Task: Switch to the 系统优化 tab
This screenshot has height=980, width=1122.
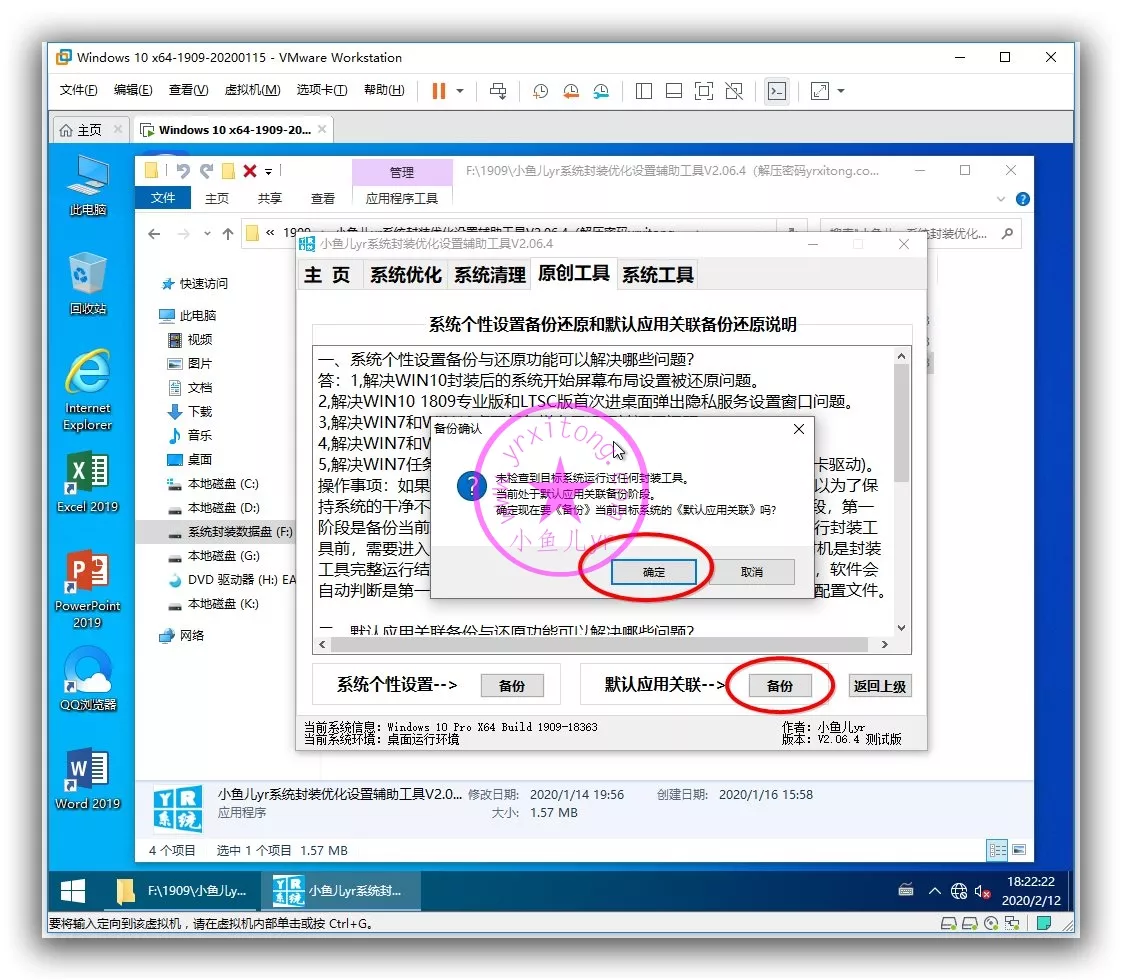Action: (405, 275)
